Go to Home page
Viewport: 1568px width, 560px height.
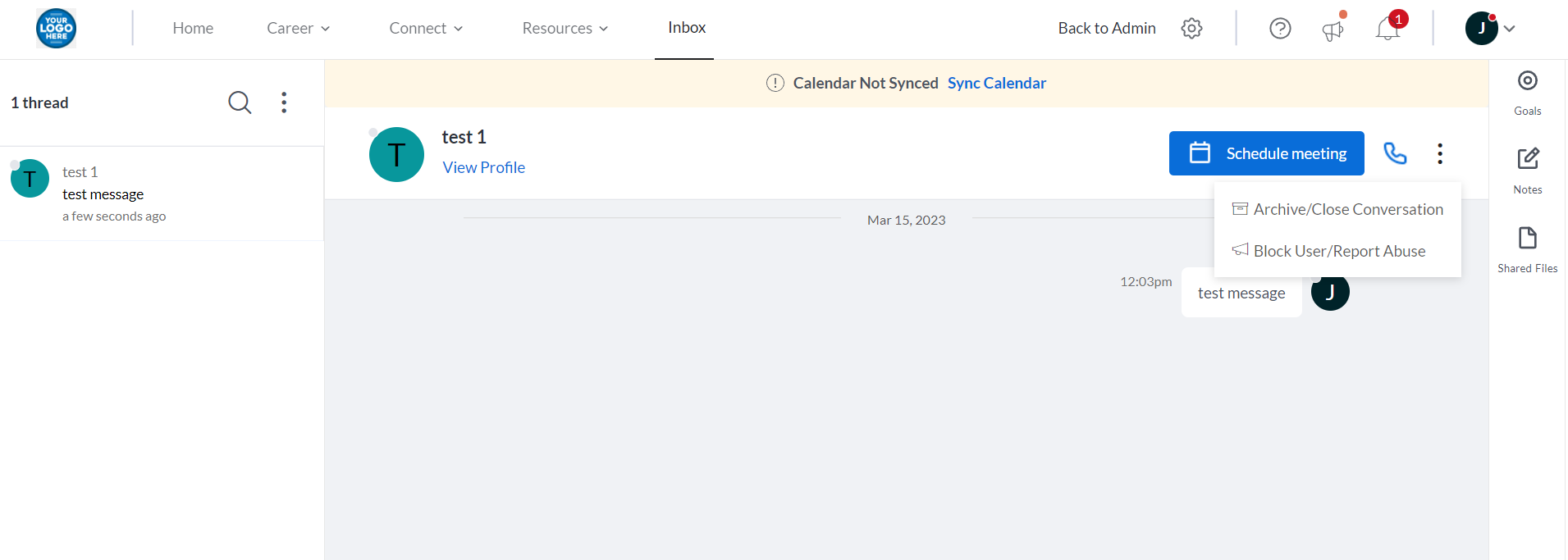pyautogui.click(x=193, y=28)
